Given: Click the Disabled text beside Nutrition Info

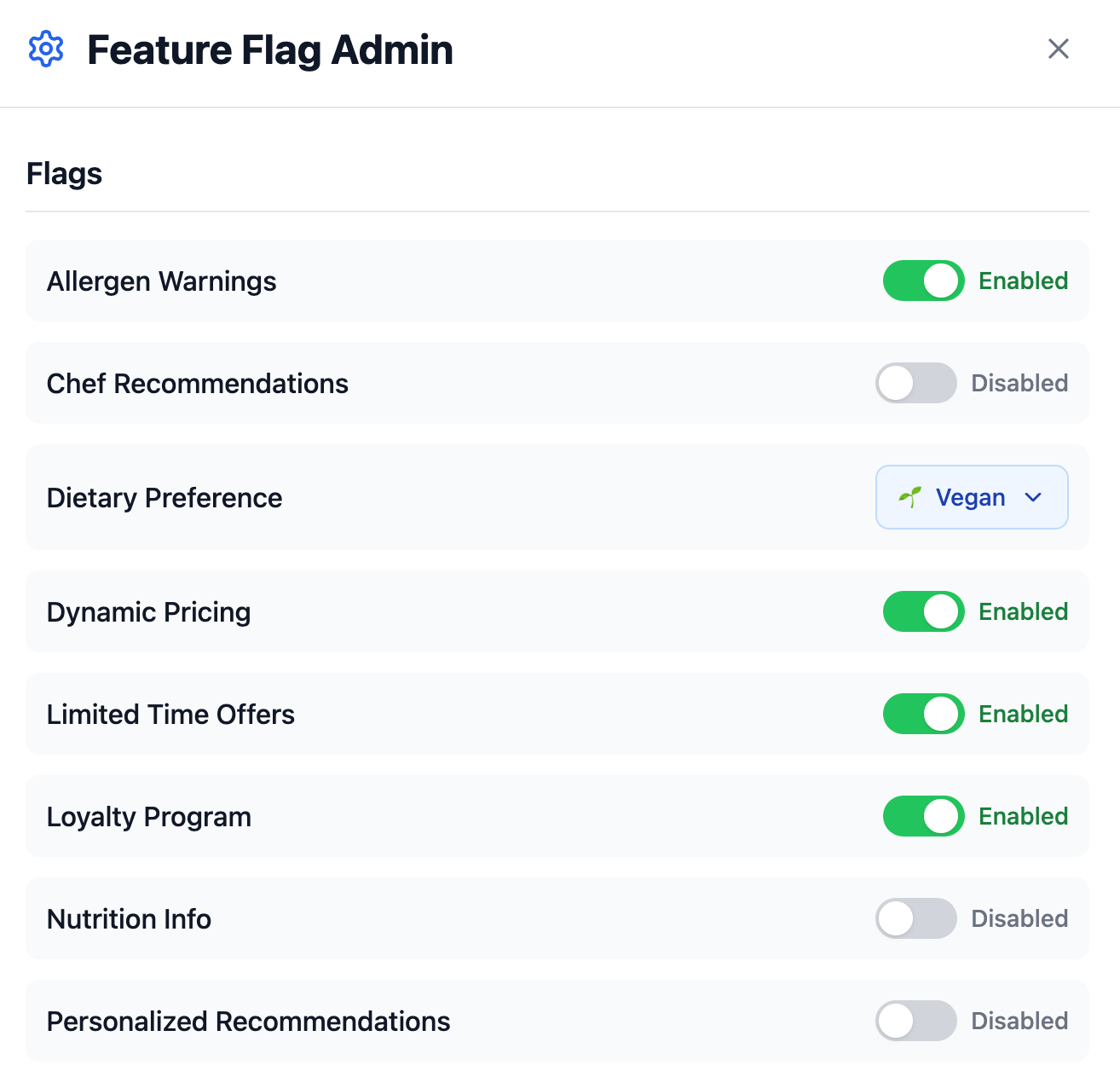Looking at the screenshot, I should 1019,918.
